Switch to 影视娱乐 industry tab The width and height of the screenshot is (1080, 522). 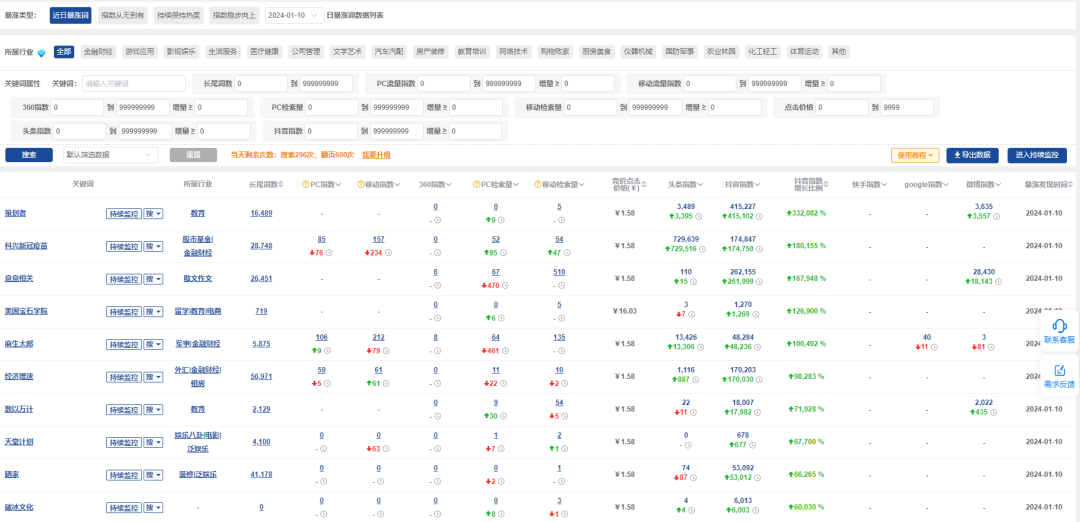click(x=182, y=52)
